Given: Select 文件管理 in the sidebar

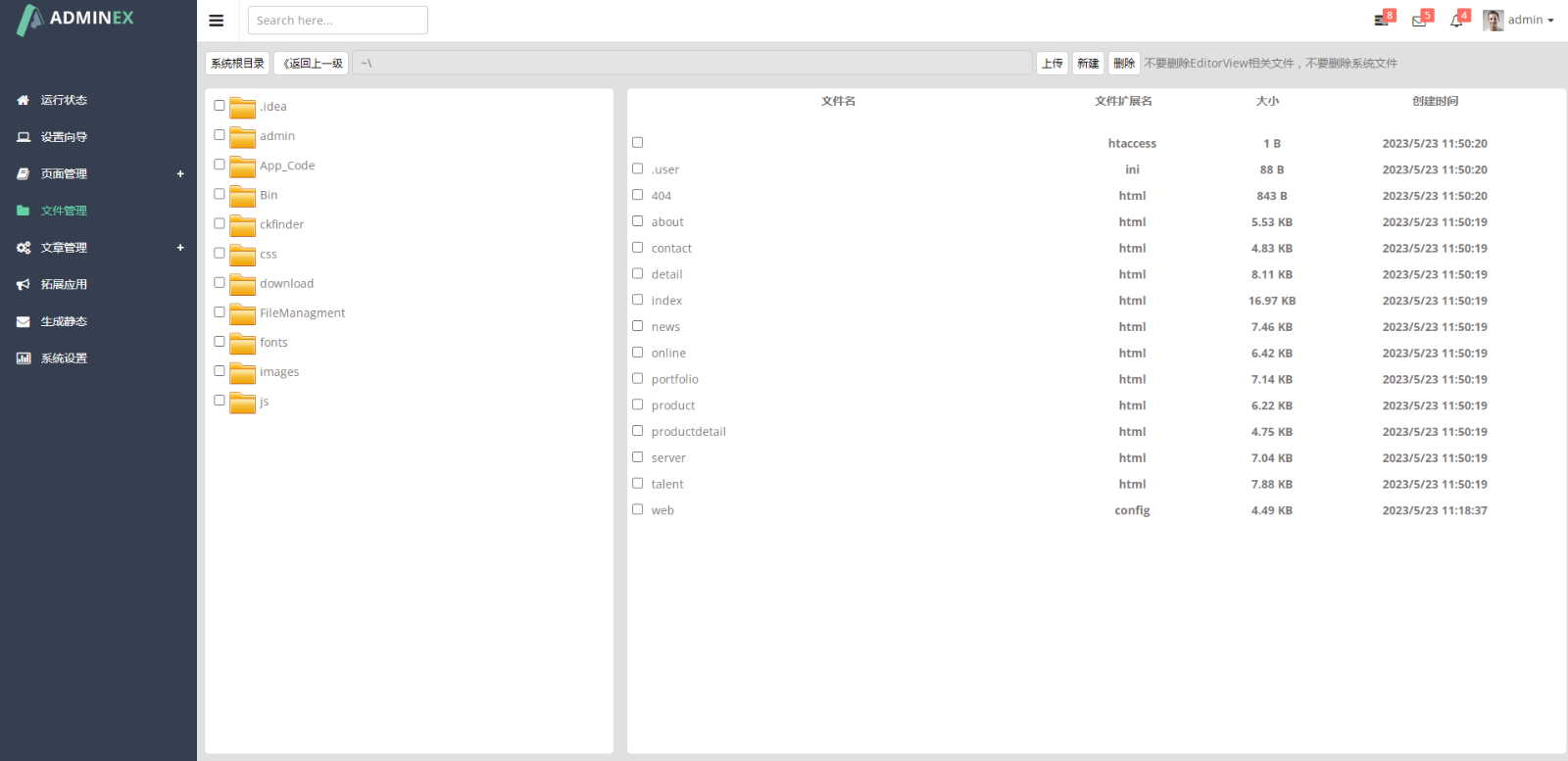Looking at the screenshot, I should tap(64, 211).
